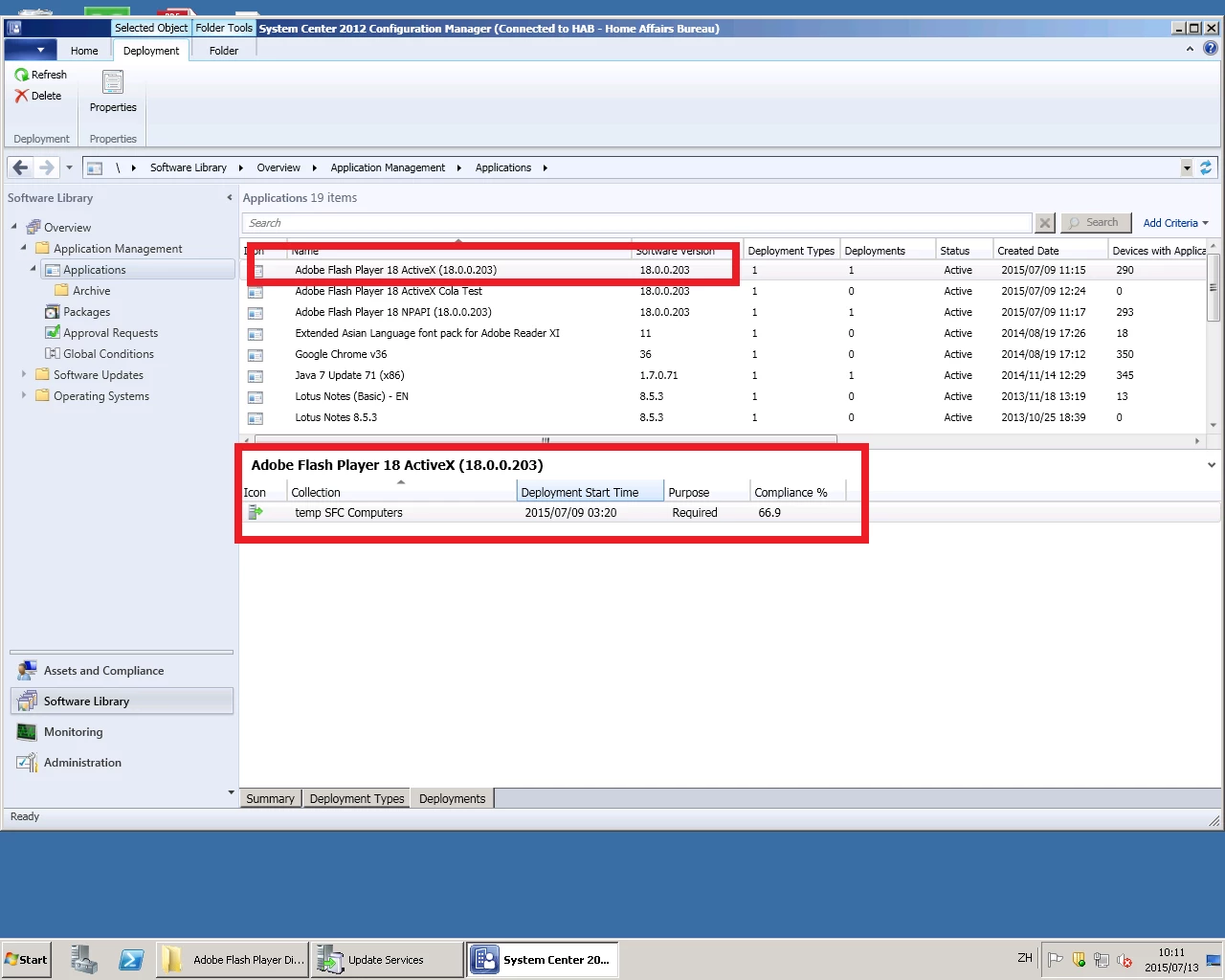Open the Deployments tab
The image size is (1225, 980).
(x=452, y=798)
